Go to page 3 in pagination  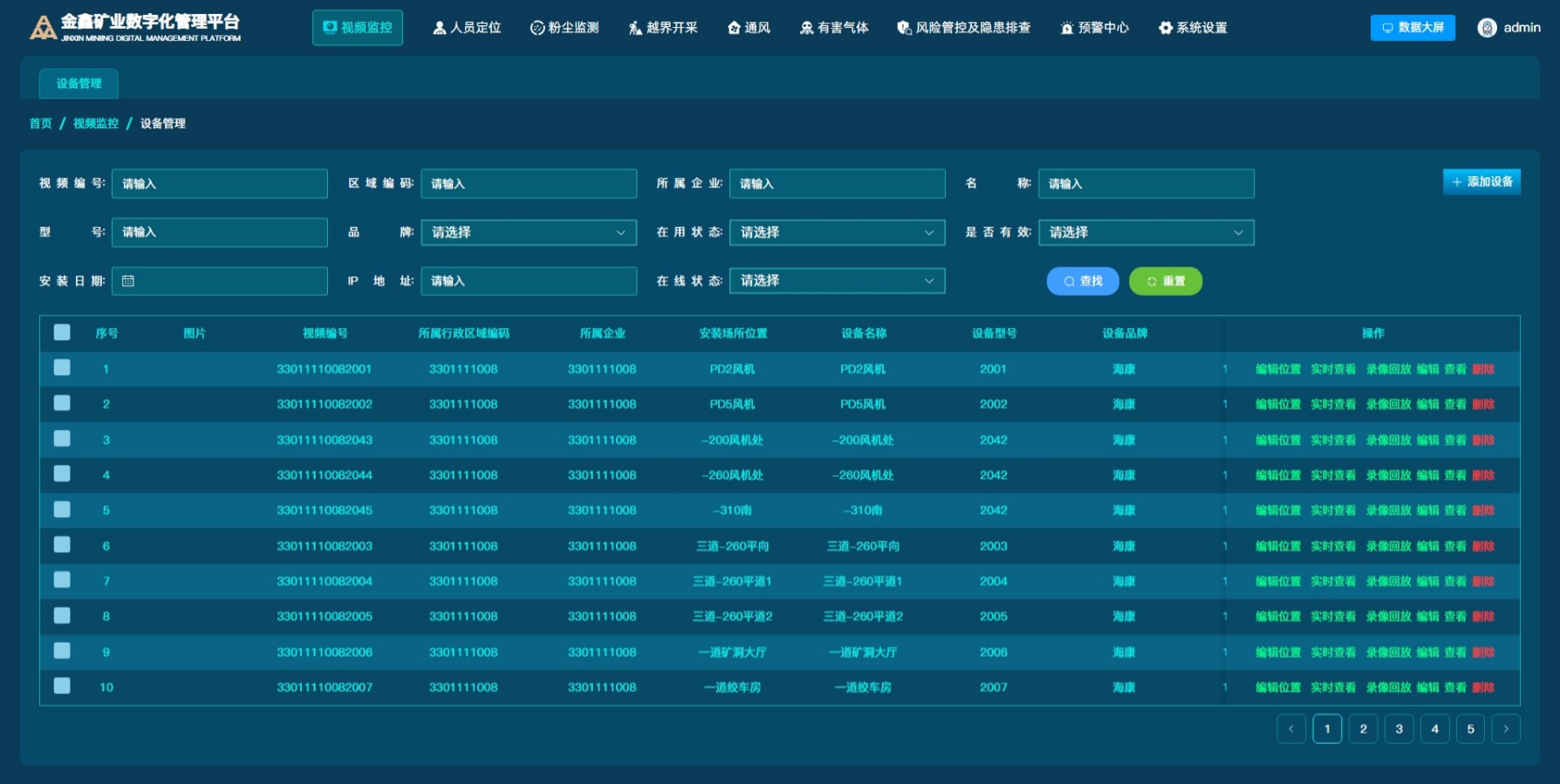tap(1399, 729)
